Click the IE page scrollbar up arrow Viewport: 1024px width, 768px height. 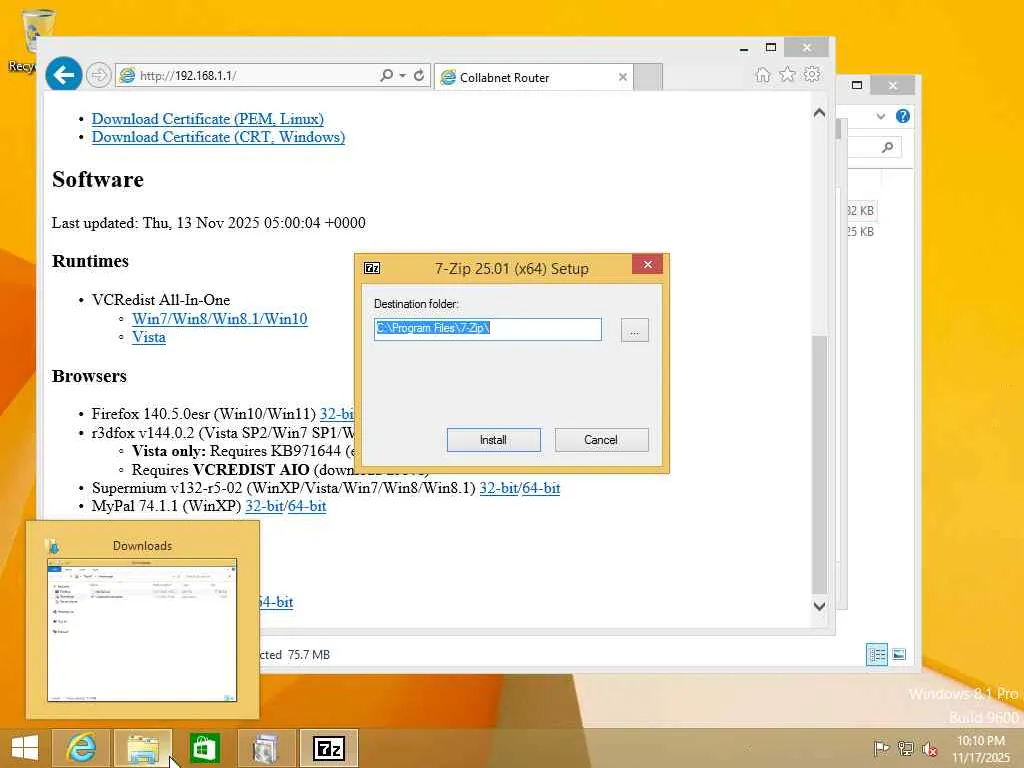coord(819,112)
